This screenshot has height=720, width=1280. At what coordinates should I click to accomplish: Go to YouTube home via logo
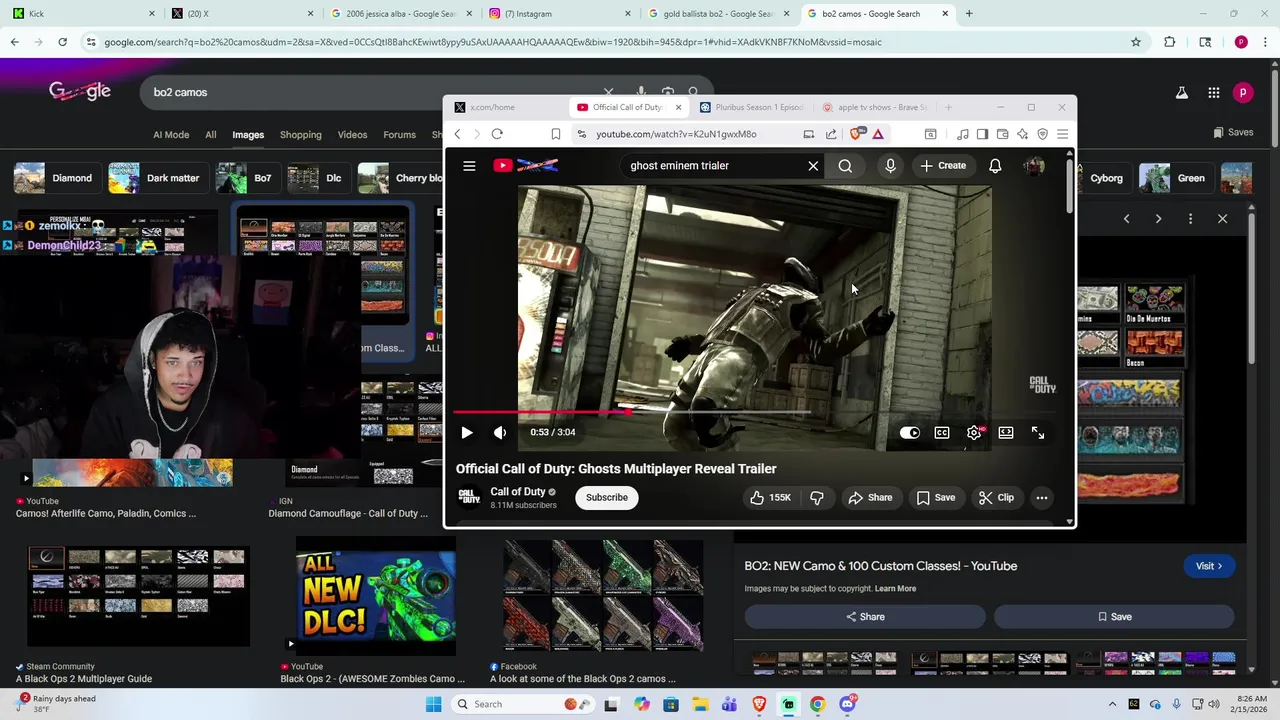[x=526, y=166]
